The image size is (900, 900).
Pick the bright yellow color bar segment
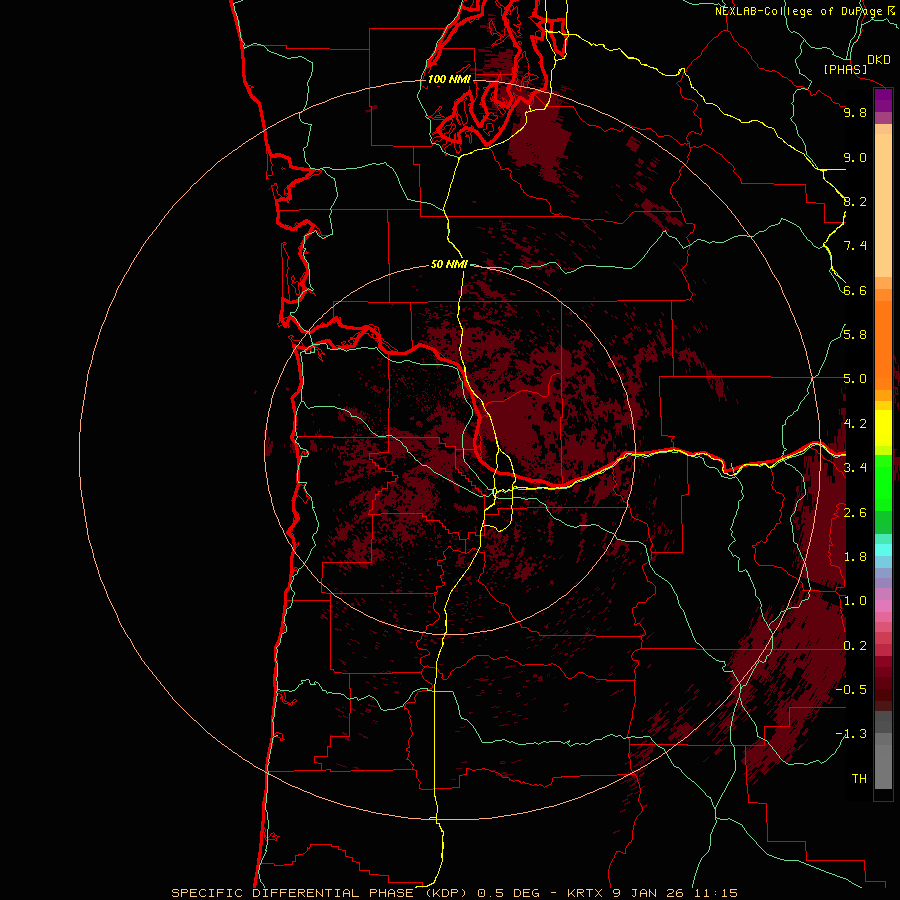coord(883,428)
